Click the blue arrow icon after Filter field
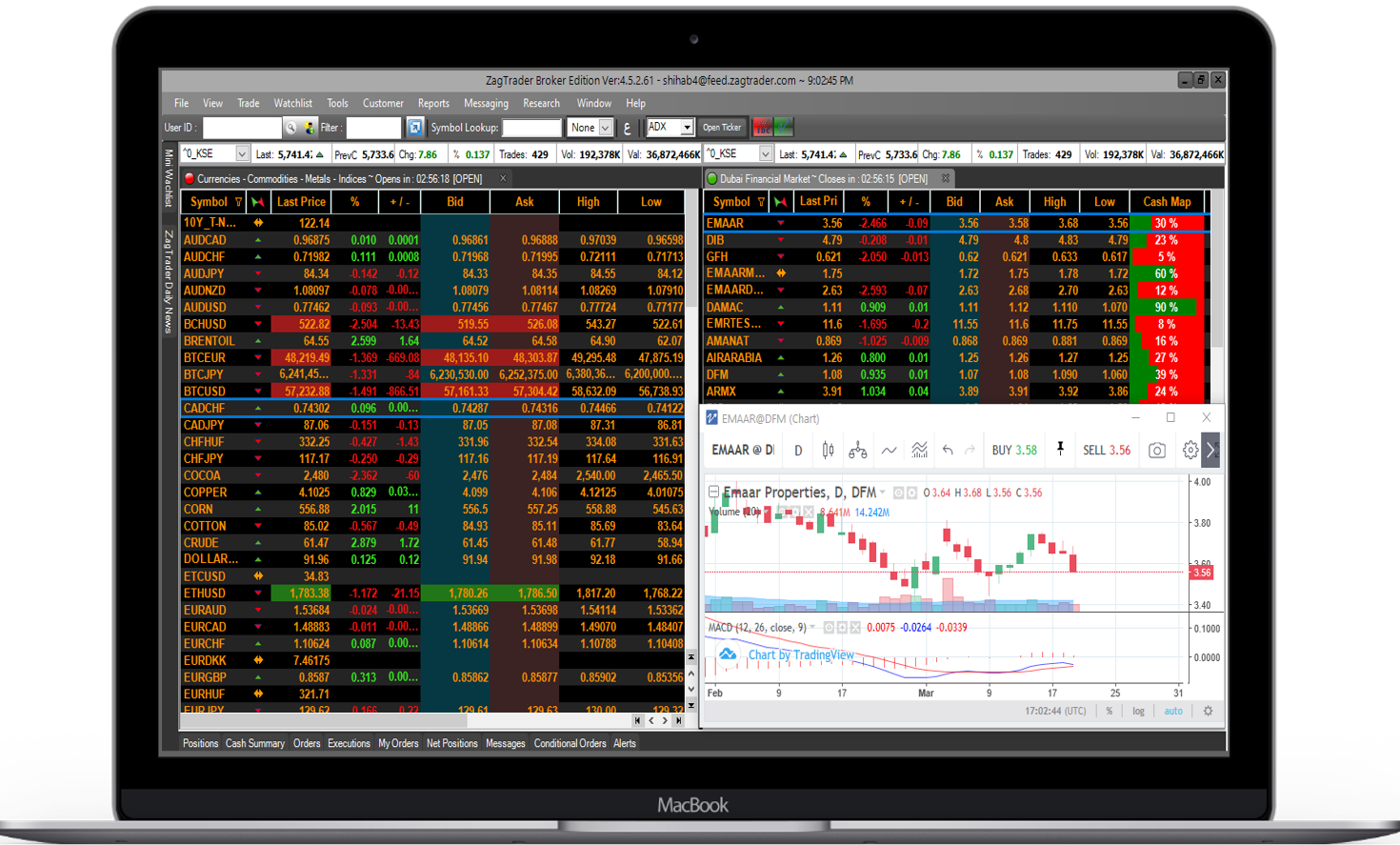This screenshot has width=1400, height=845. (x=414, y=128)
